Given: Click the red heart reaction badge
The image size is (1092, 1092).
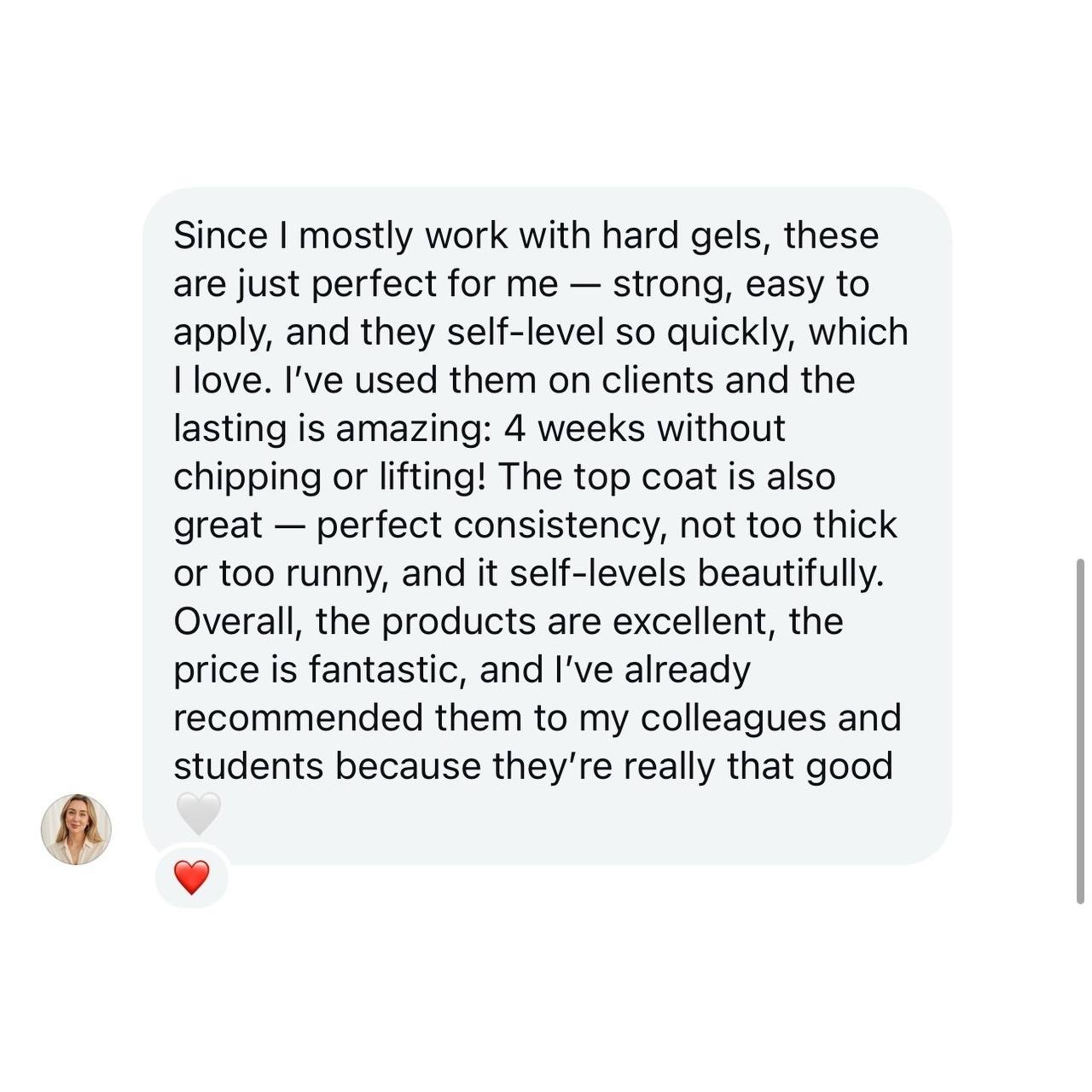Looking at the screenshot, I should pos(192,877).
